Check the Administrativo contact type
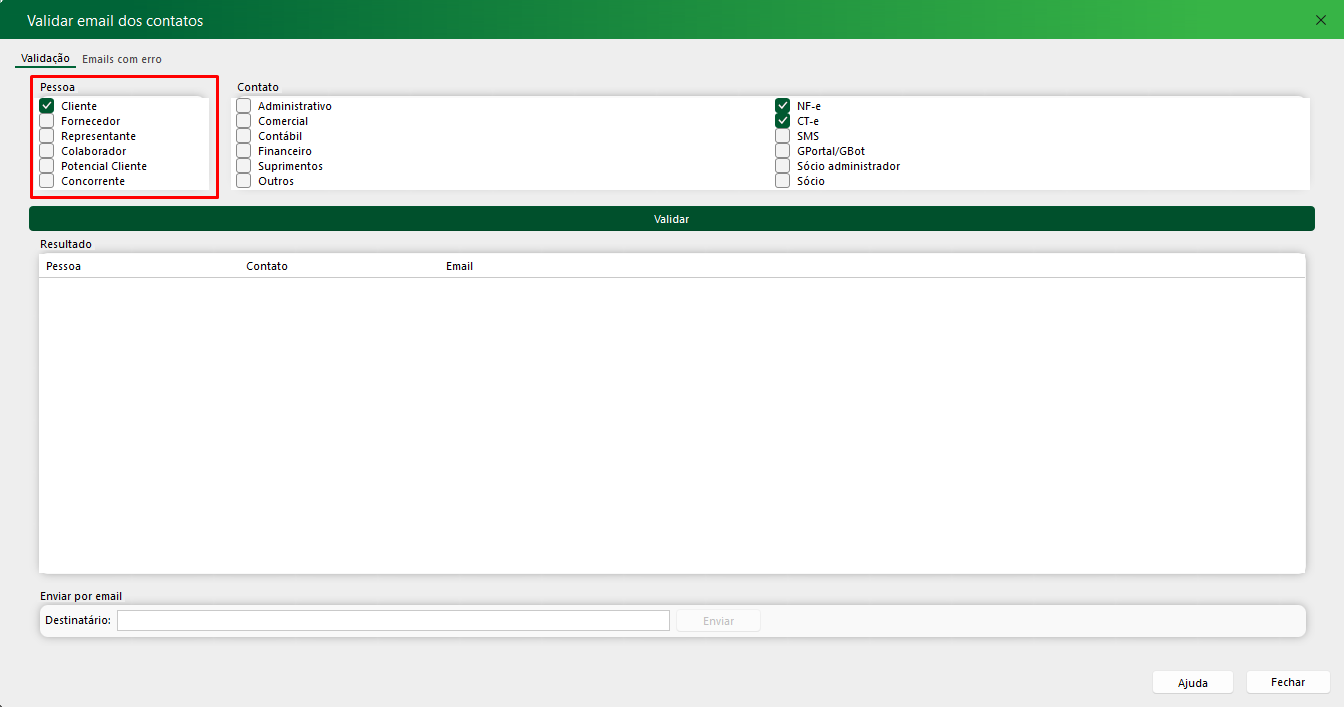Screen dimensions: 1344x707 click(x=244, y=106)
